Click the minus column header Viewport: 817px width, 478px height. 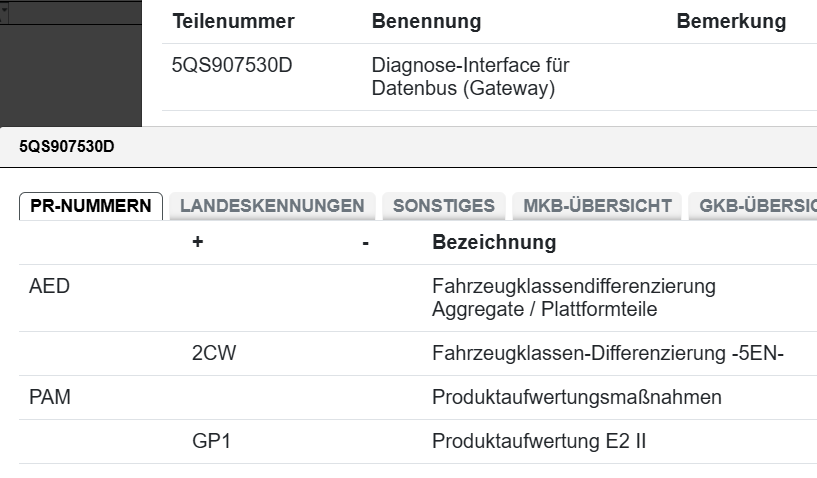(366, 242)
